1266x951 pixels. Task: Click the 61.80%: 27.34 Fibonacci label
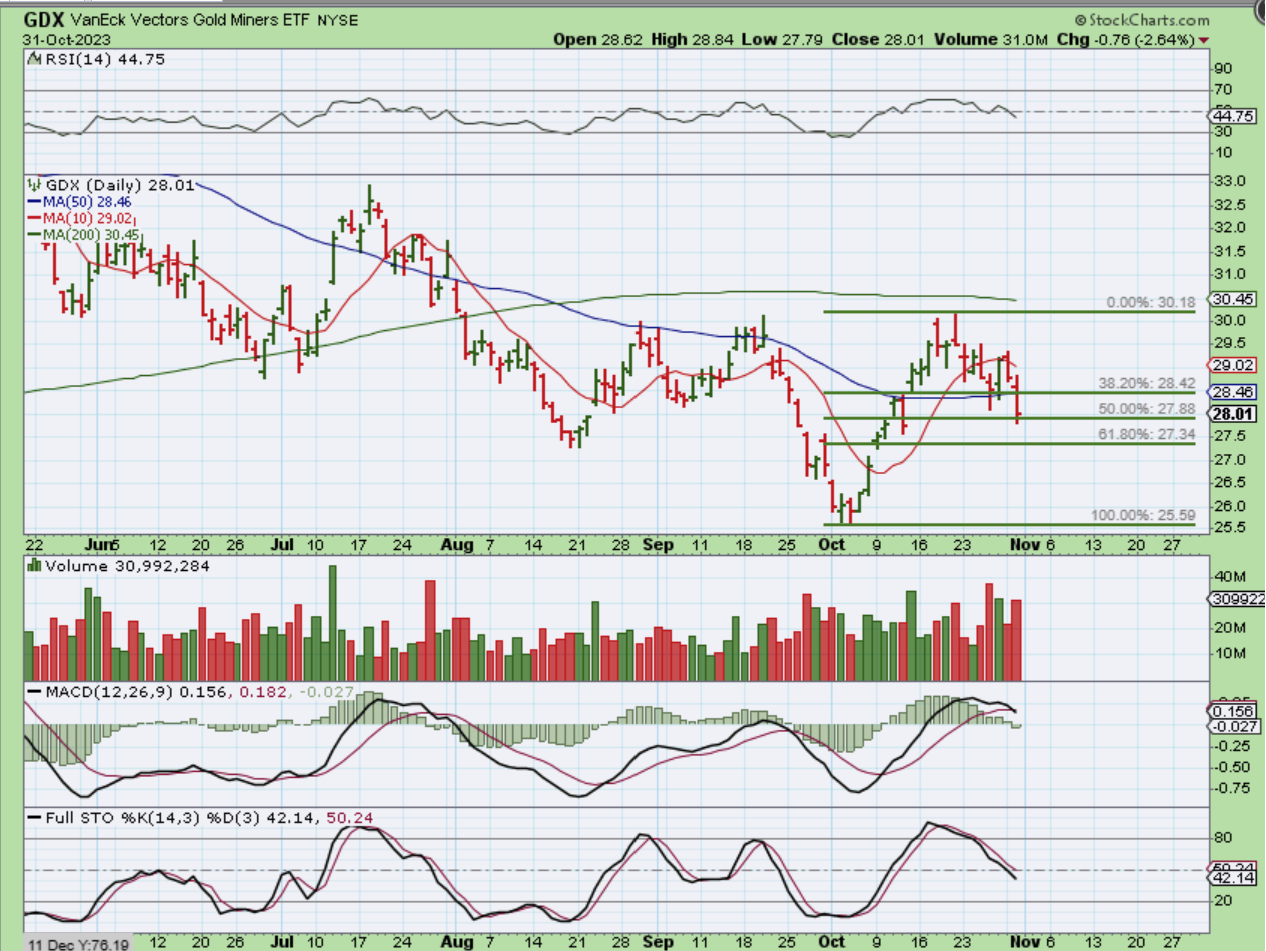[x=1147, y=434]
